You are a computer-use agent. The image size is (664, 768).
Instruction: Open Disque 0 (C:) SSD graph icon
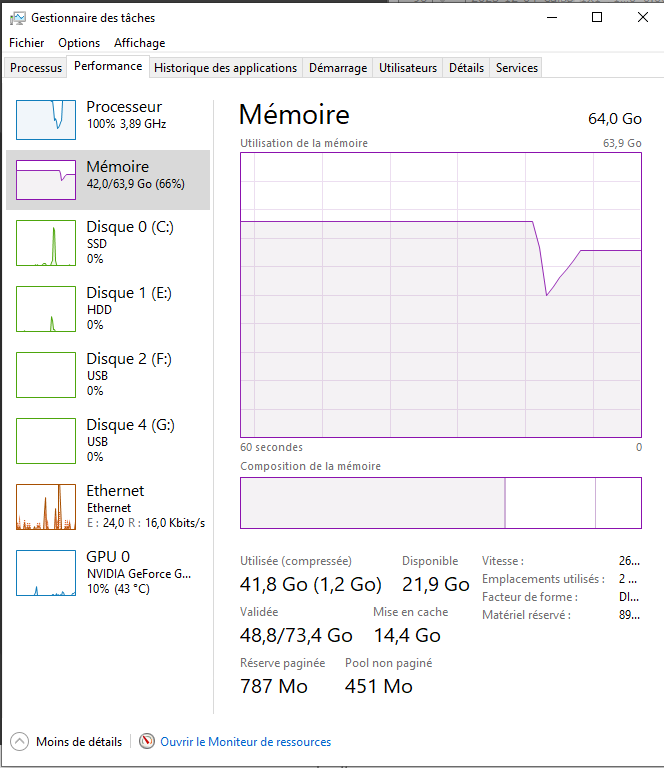point(46,243)
